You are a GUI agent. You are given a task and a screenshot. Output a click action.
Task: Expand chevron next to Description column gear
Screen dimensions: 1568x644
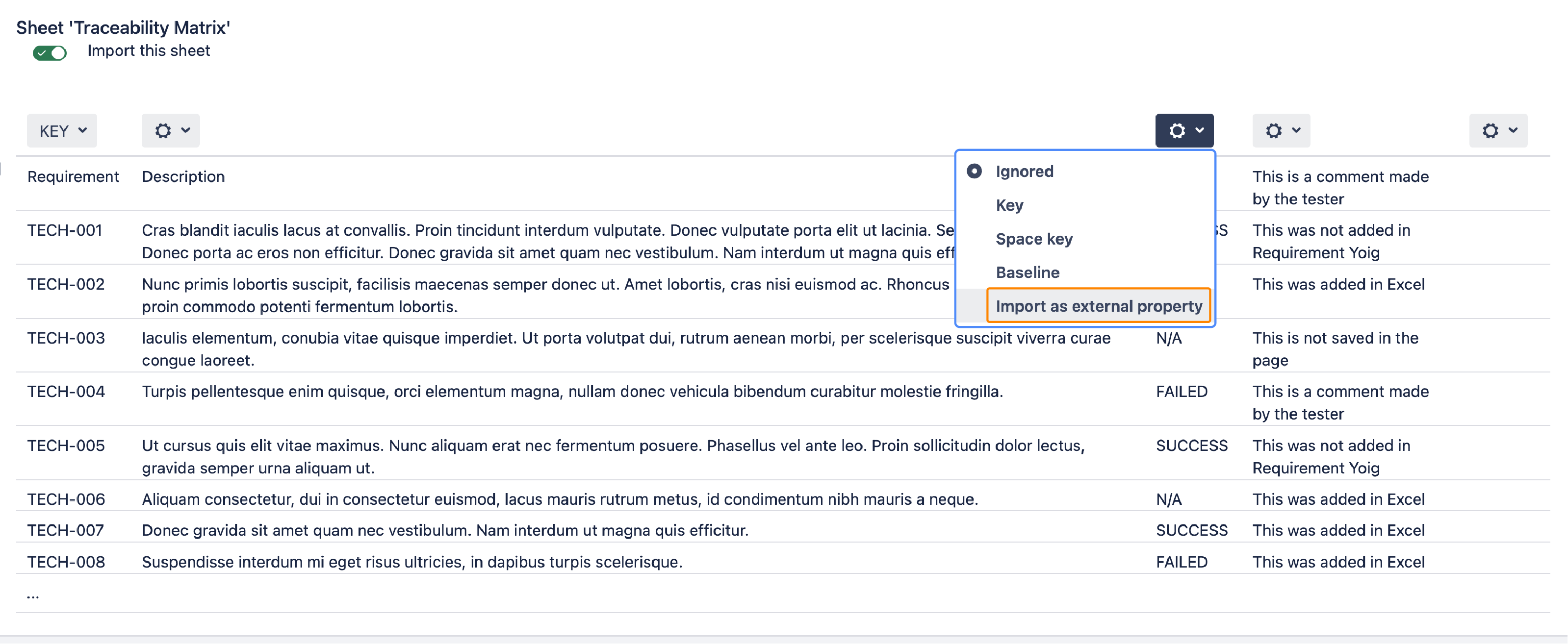(x=186, y=130)
